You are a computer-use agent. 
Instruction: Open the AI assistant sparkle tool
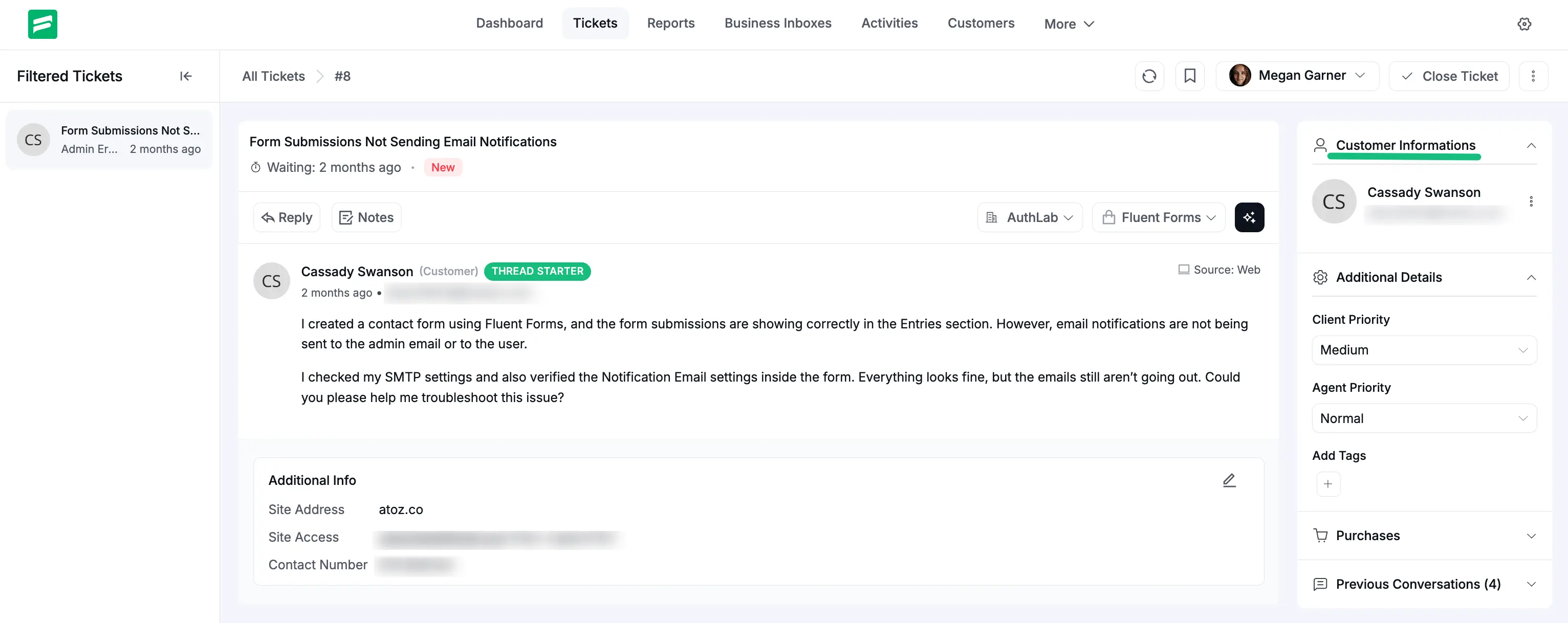(1250, 217)
